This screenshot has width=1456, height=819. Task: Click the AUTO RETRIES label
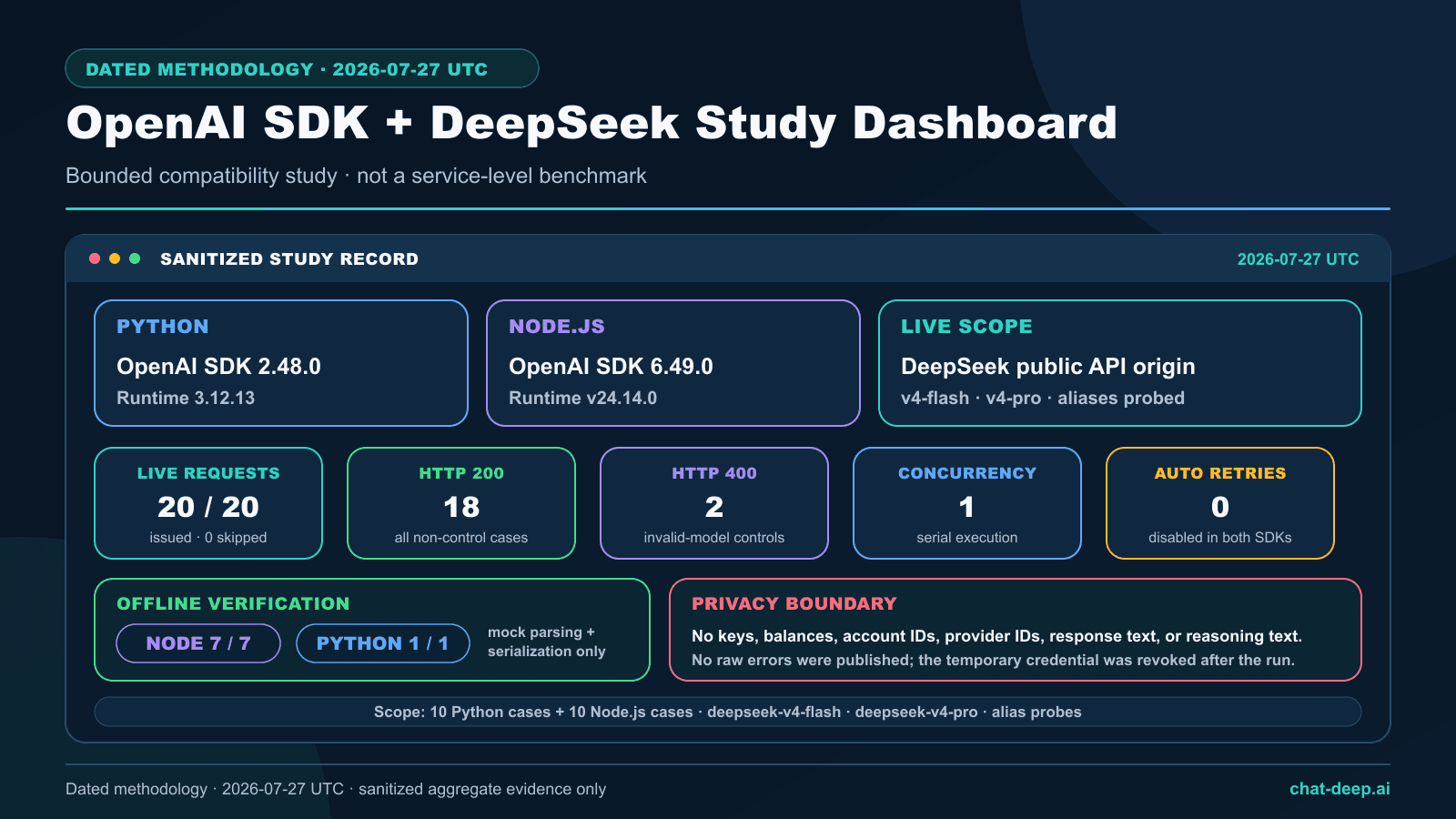(x=1220, y=473)
